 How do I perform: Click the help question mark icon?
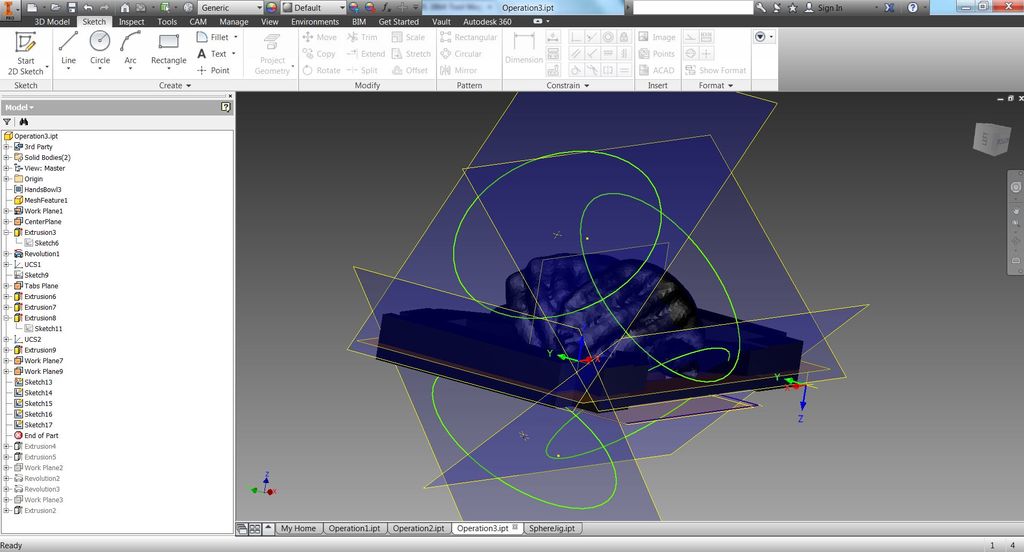(x=912, y=8)
